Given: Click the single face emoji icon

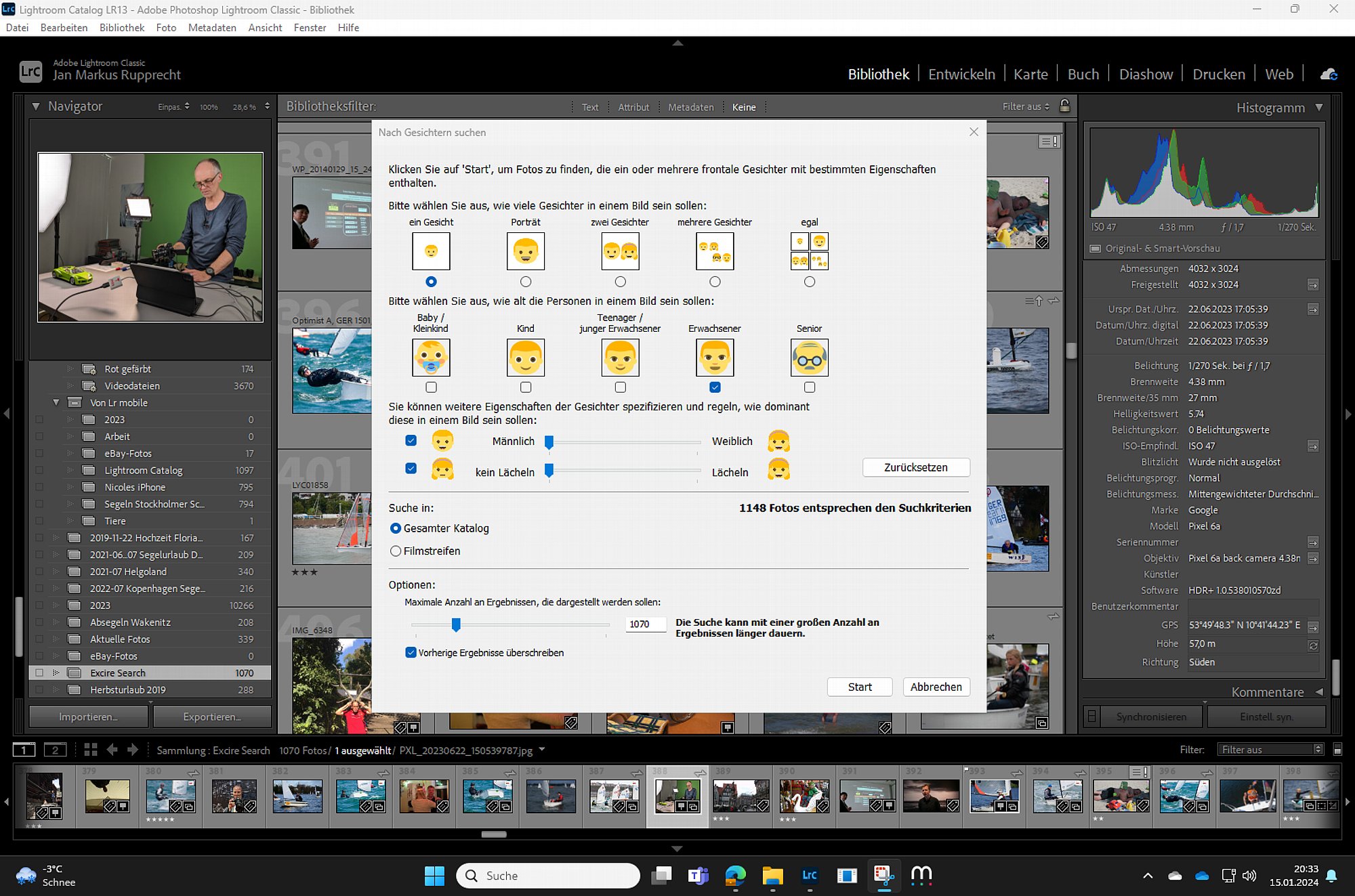Looking at the screenshot, I should click(431, 251).
